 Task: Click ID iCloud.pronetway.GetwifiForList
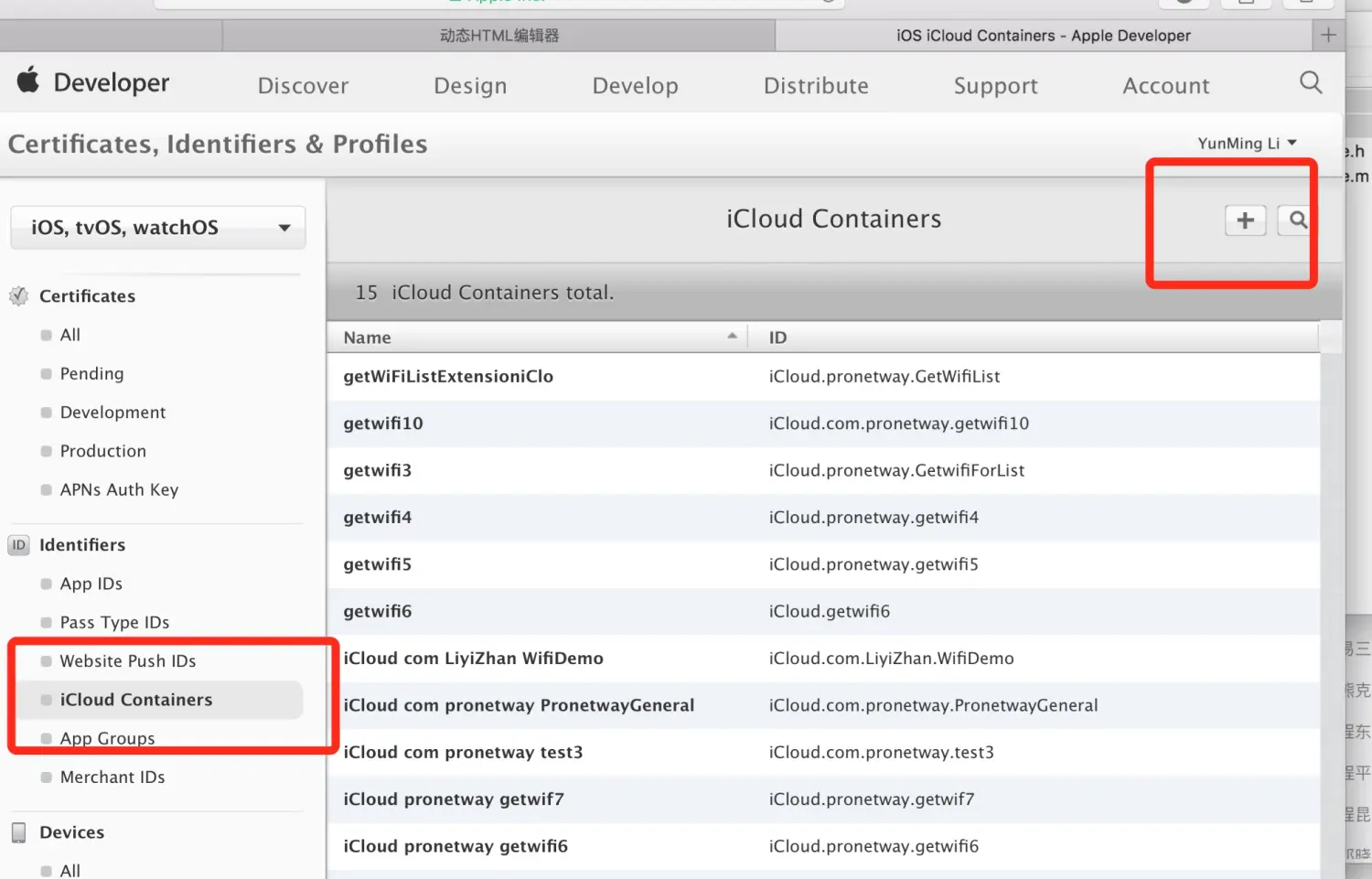(x=896, y=470)
